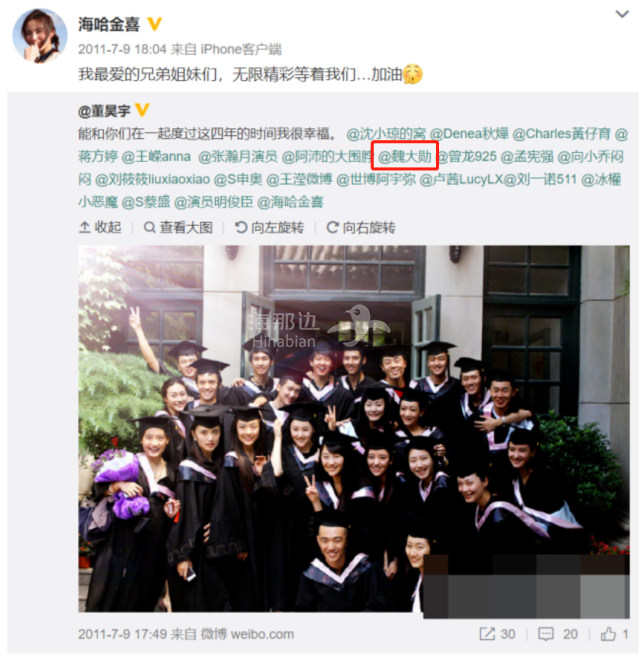Open the @曾龙925 mention

[466, 156]
